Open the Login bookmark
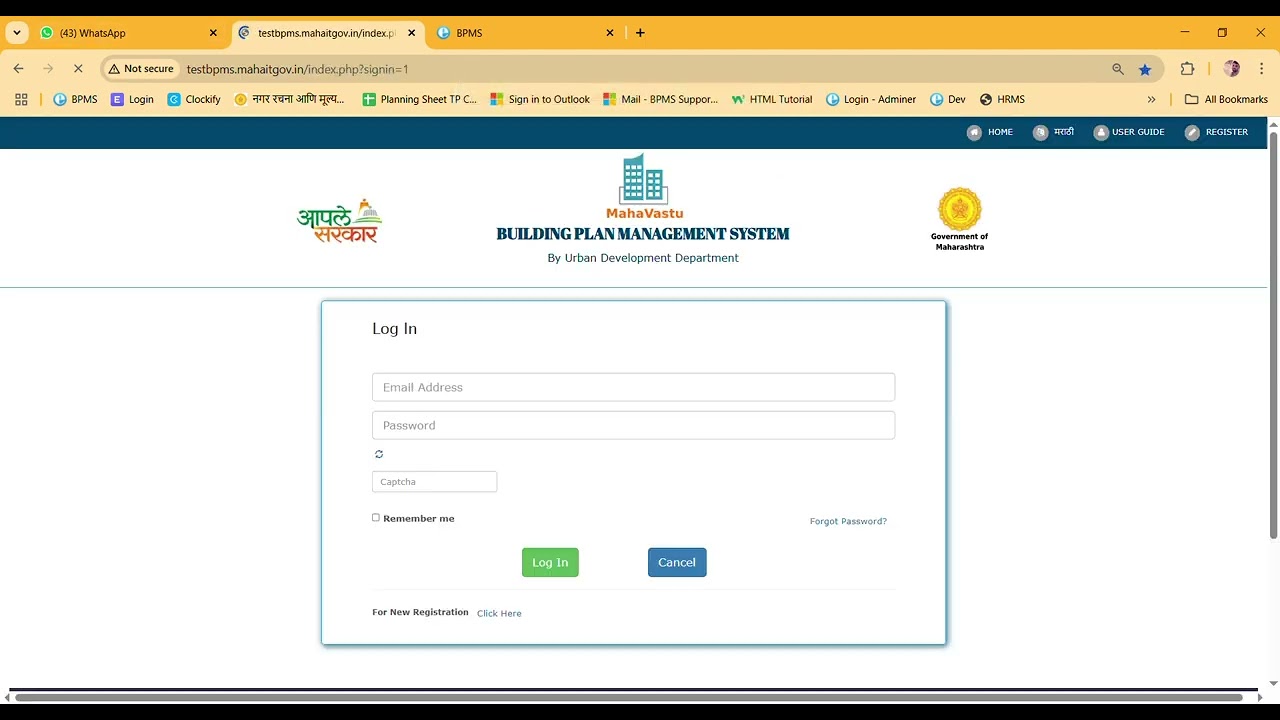This screenshot has width=1280, height=720. [132, 99]
